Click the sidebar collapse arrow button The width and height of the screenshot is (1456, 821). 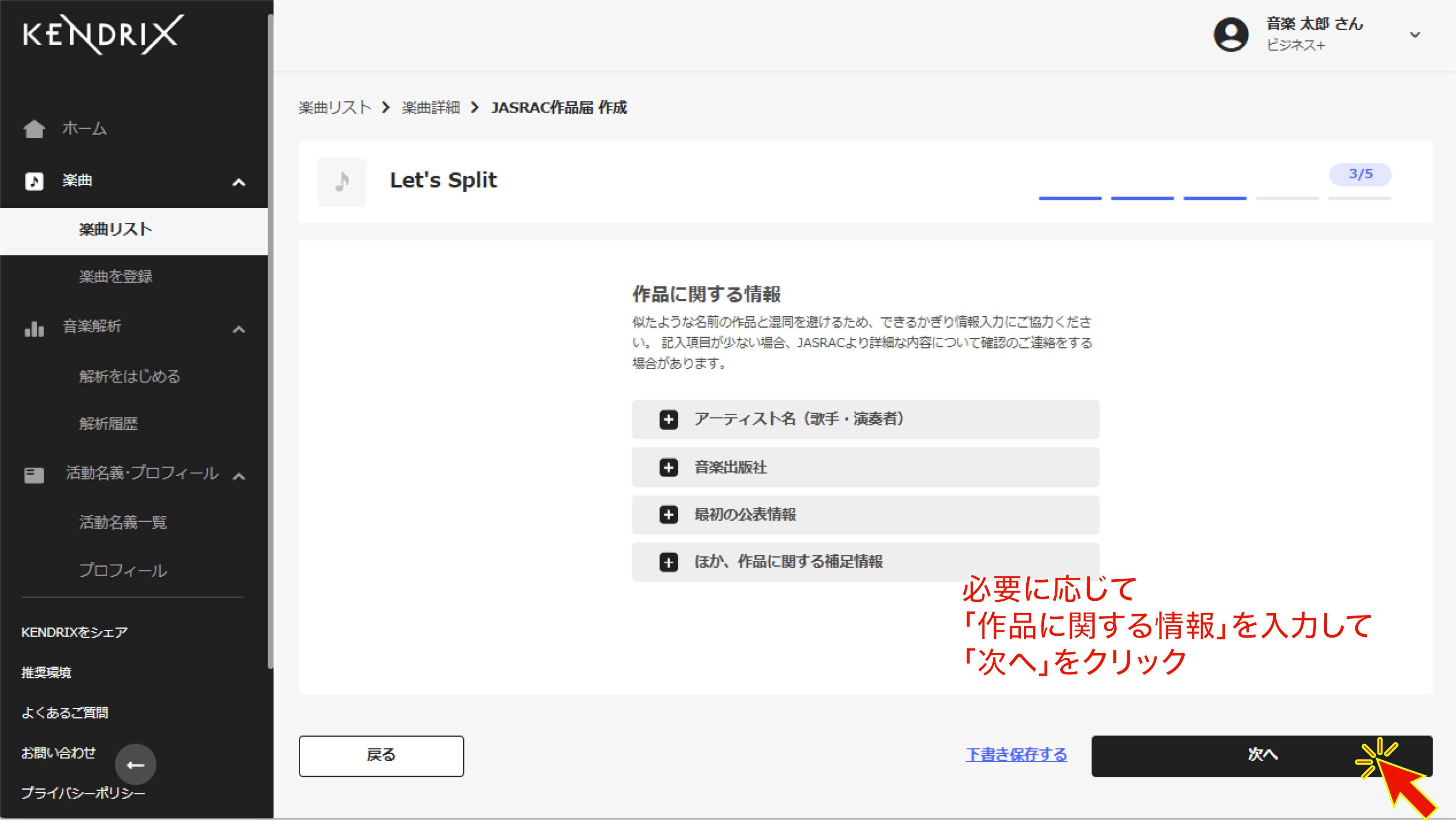pos(136,765)
